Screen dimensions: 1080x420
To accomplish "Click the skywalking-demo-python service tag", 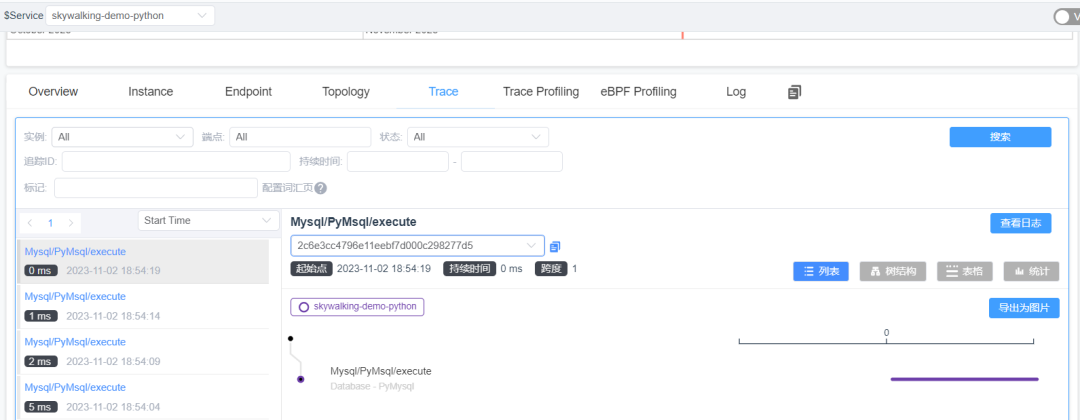I will (357, 306).
